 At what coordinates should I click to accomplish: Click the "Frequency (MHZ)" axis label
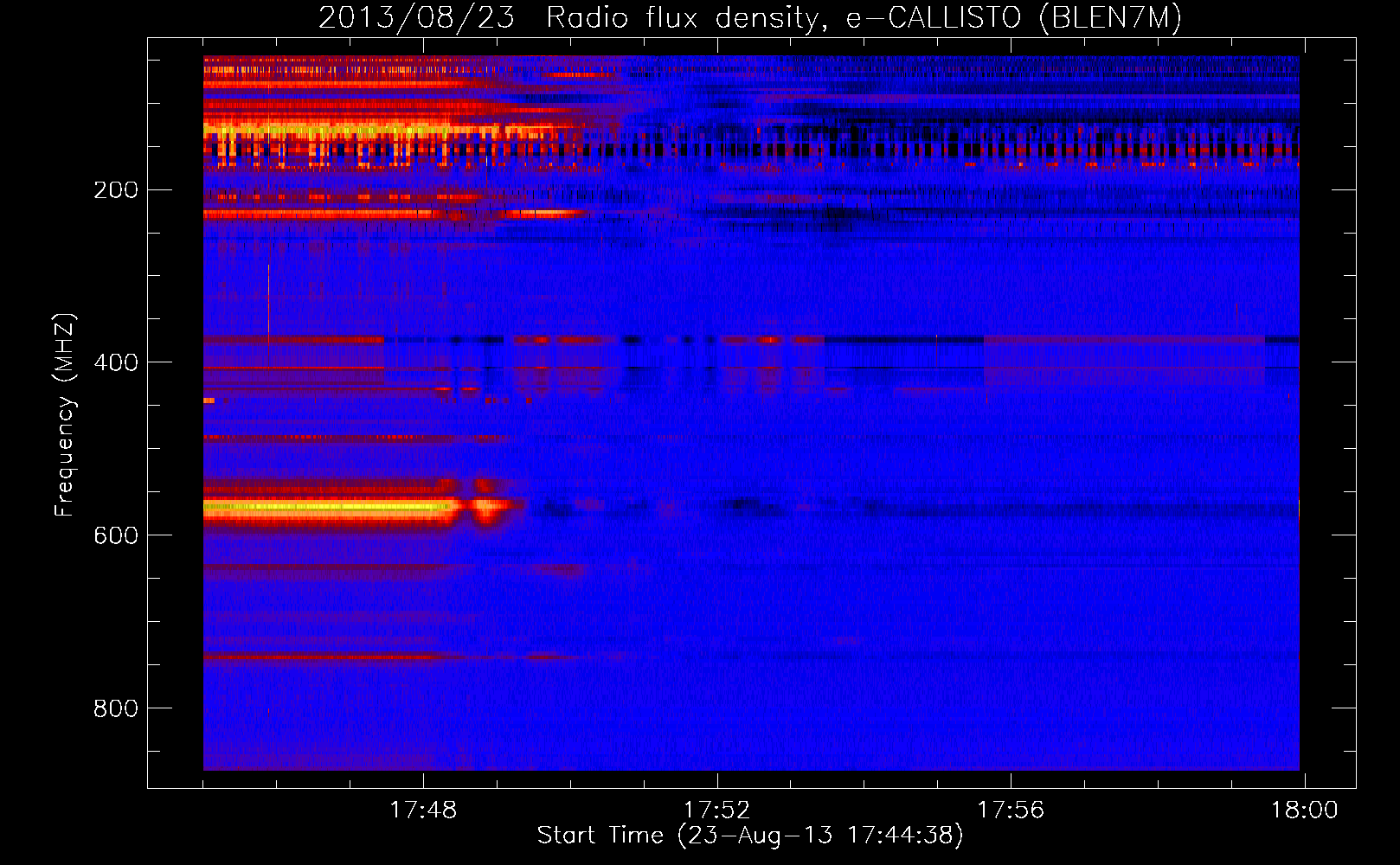tap(65, 415)
